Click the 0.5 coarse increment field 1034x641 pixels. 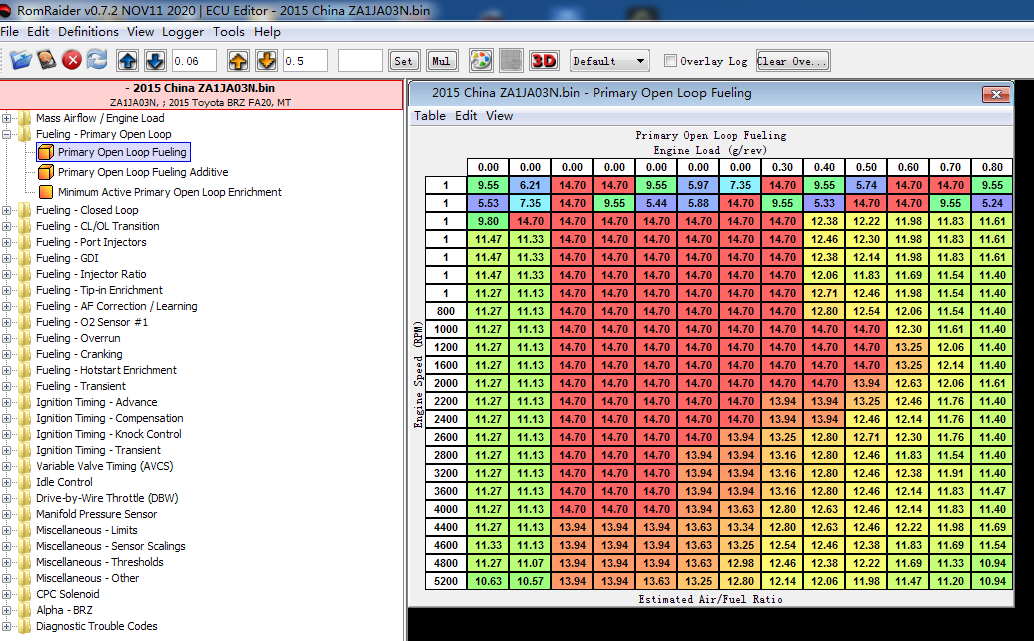point(306,61)
